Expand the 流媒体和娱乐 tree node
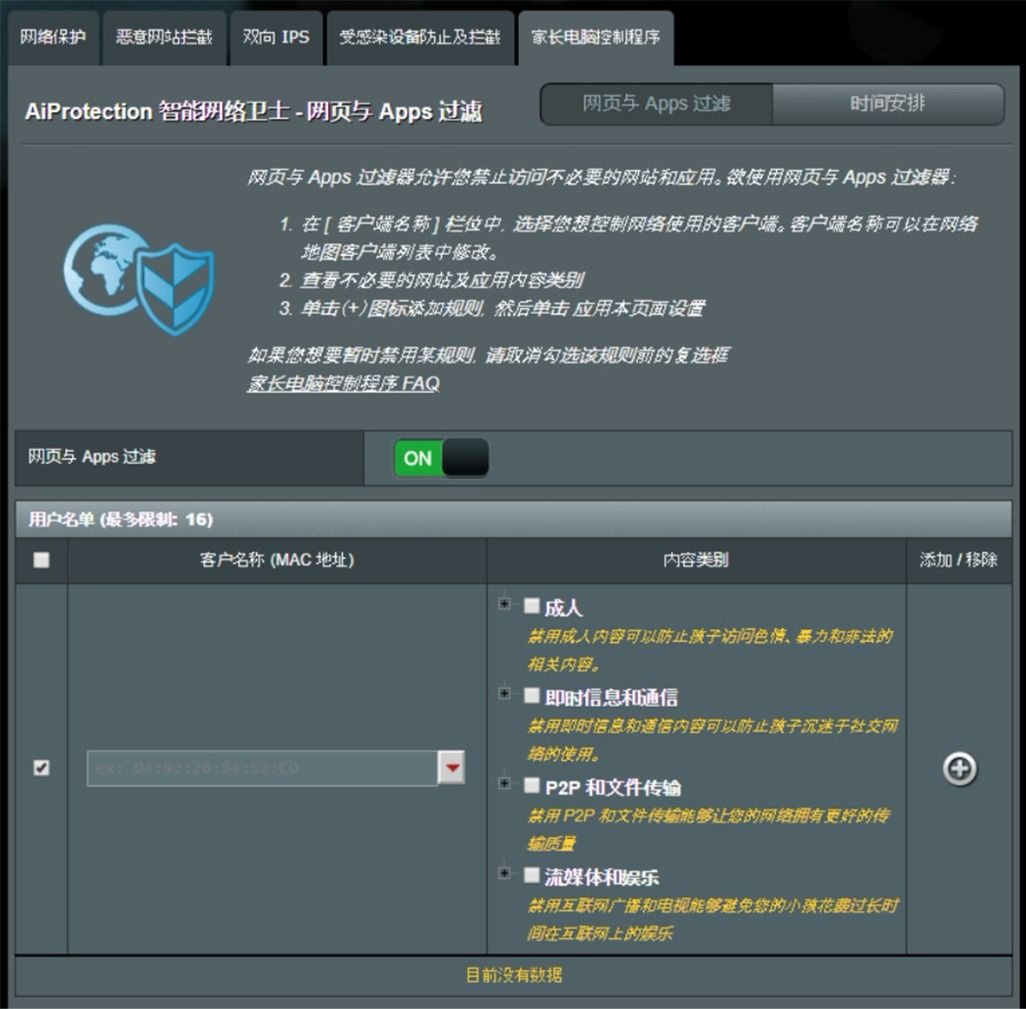Screen dimensions: 1026x1009 click(x=504, y=872)
